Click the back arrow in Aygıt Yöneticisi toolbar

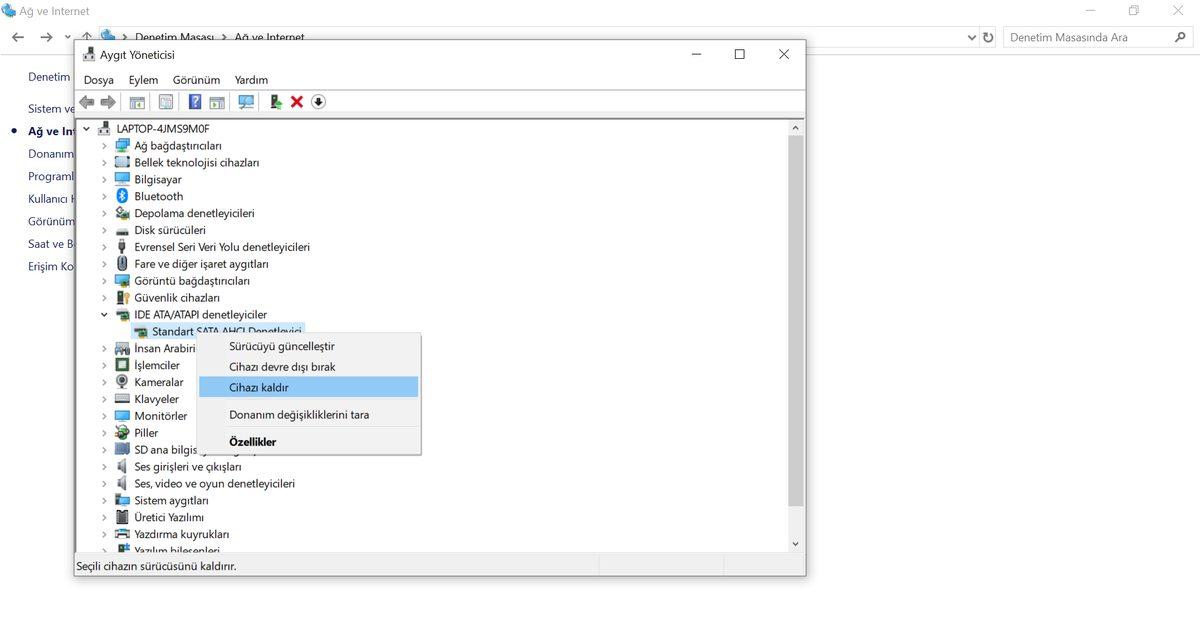click(x=86, y=101)
